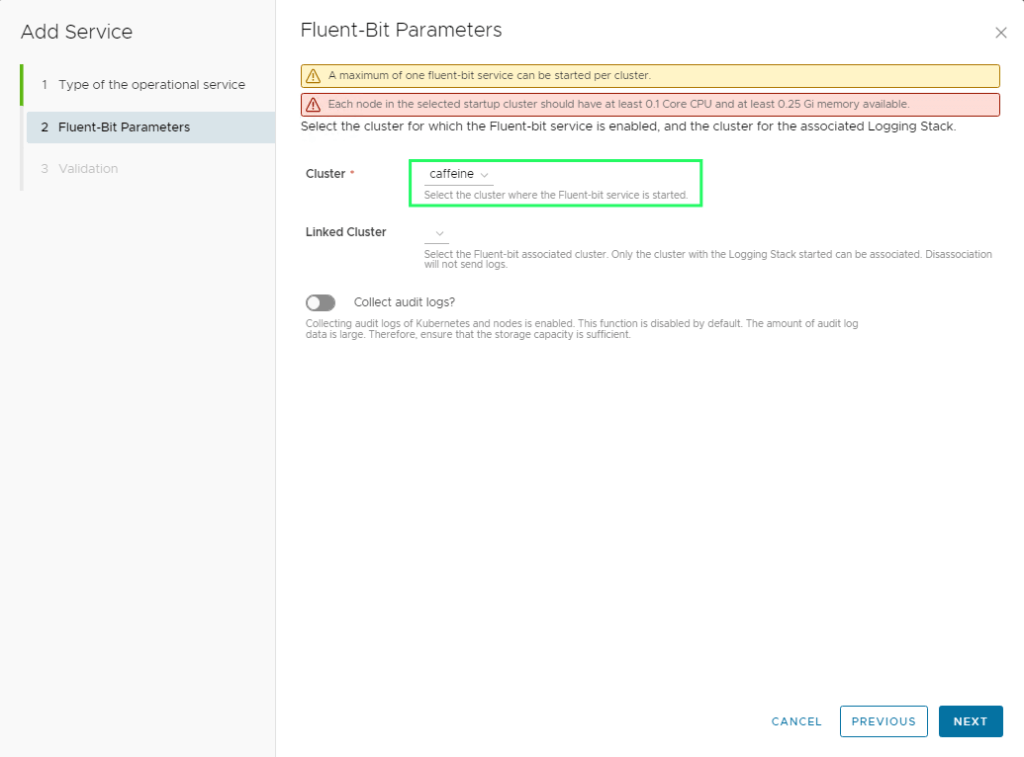This screenshot has height=757, width=1024.
Task: Click the NEXT button
Action: pos(970,721)
